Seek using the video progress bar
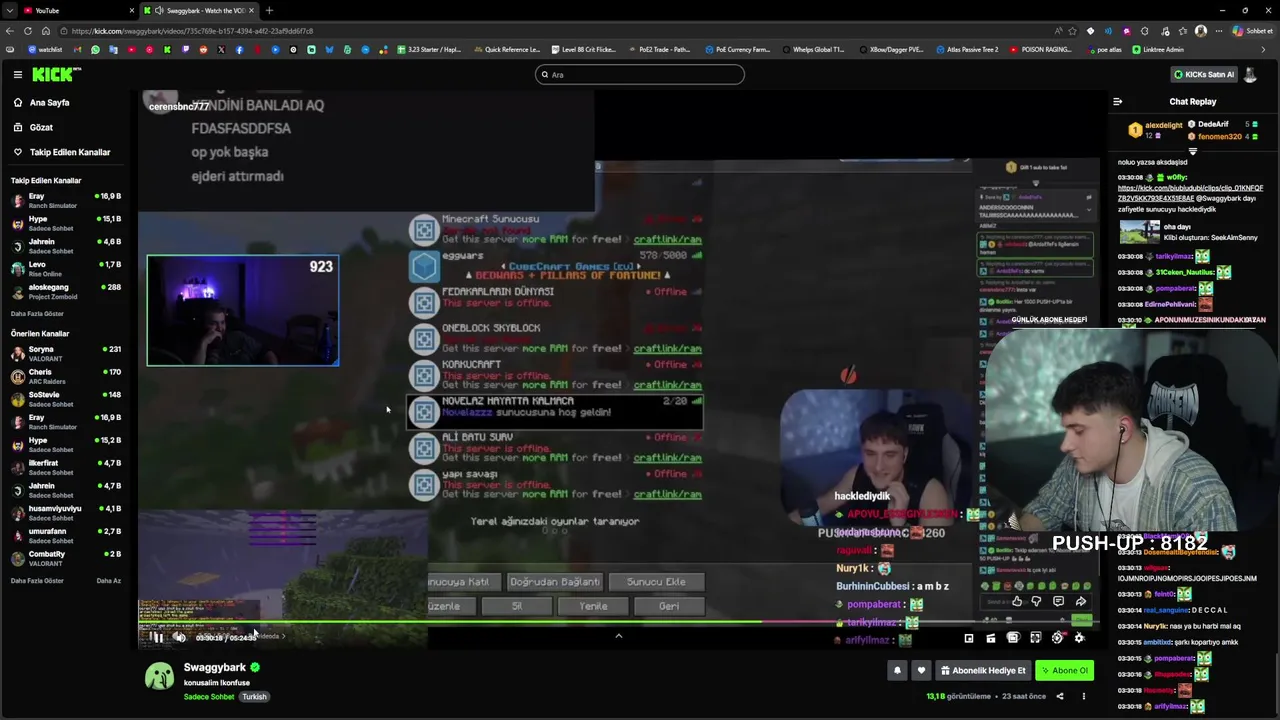This screenshot has width=1280, height=720. point(618,622)
